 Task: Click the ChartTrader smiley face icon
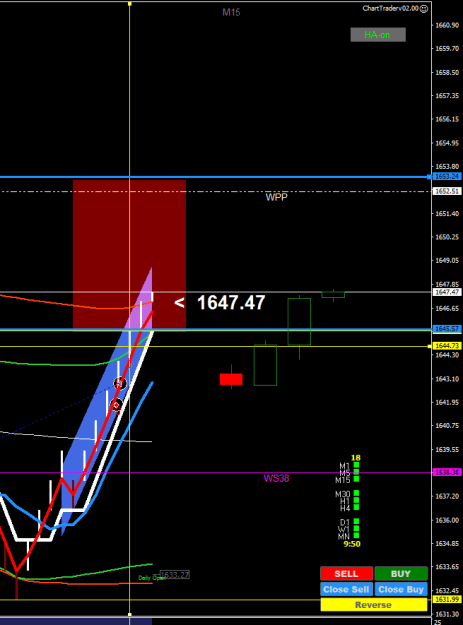tap(424, 8)
